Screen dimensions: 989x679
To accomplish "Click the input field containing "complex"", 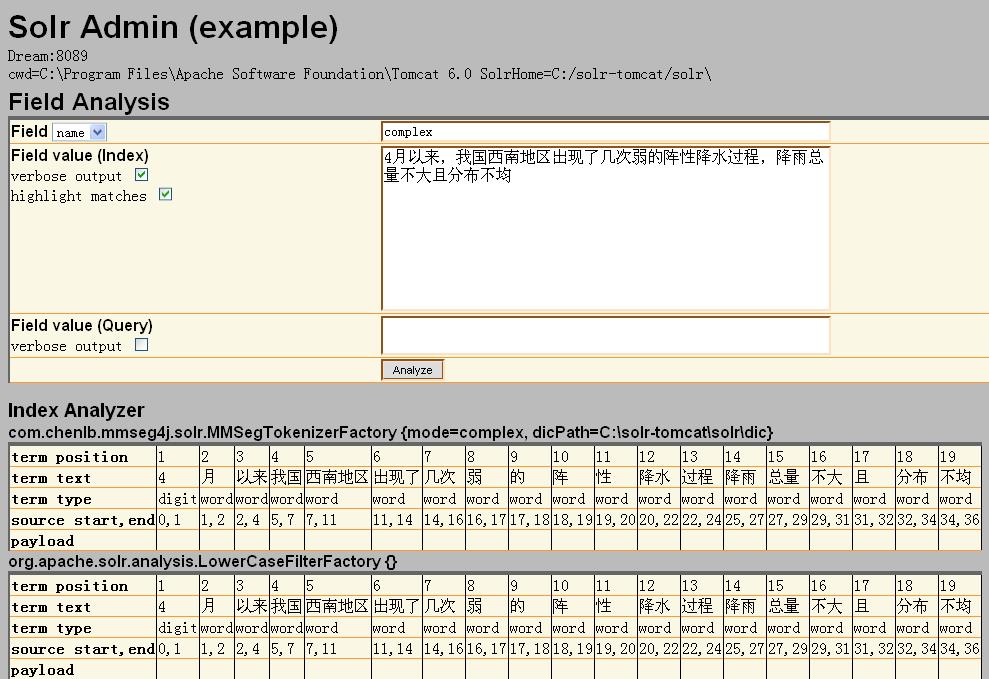I will tap(605, 132).
